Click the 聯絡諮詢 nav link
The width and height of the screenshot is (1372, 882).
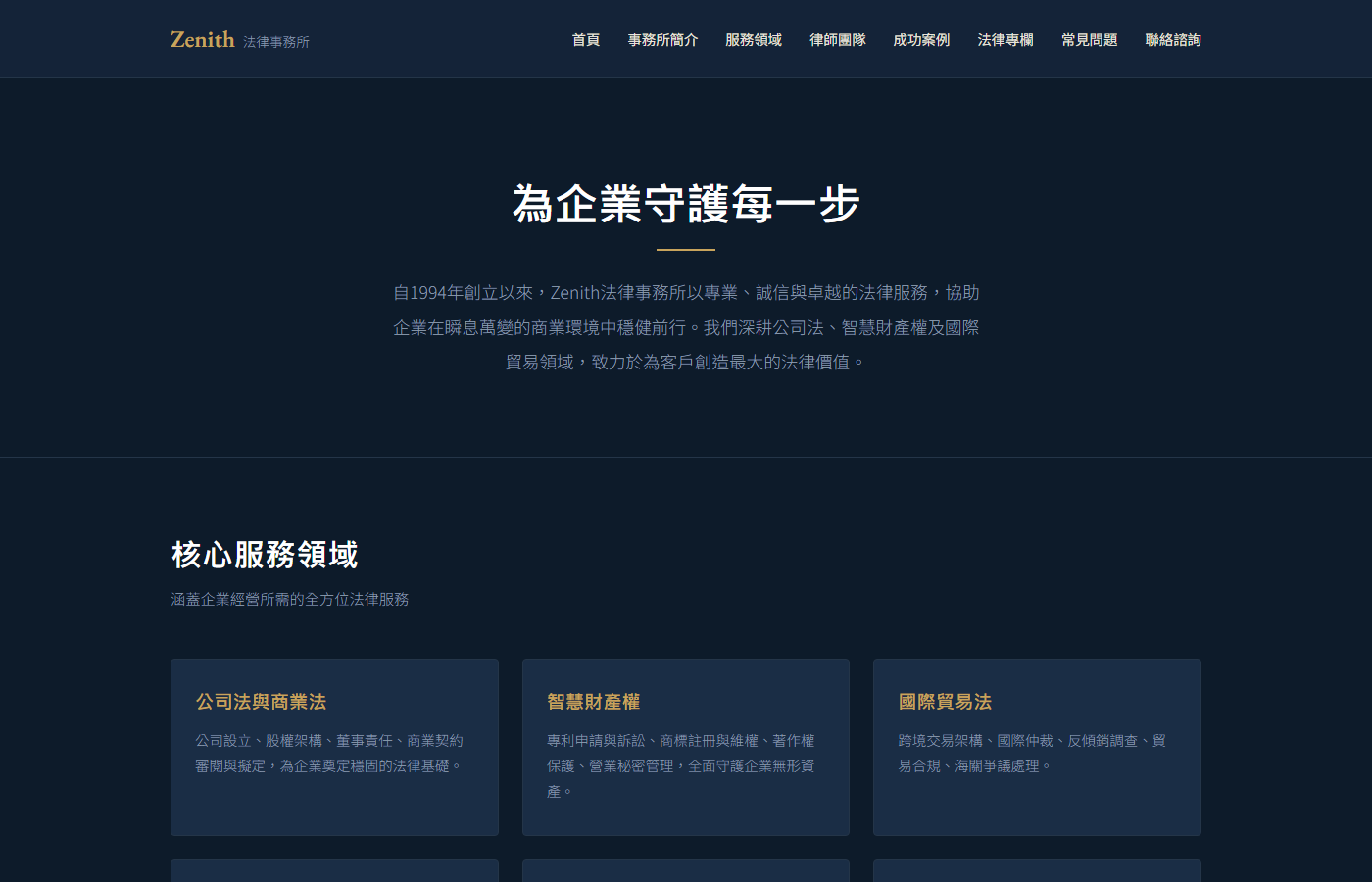coord(1173,40)
